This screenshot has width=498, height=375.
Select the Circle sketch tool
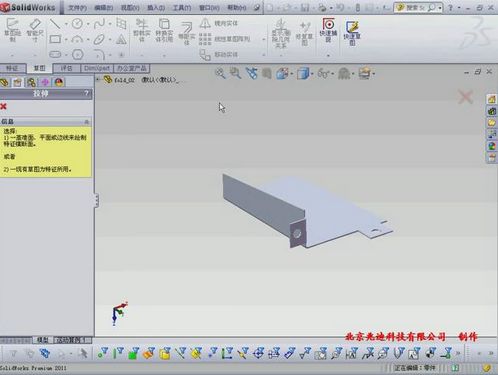point(77,23)
